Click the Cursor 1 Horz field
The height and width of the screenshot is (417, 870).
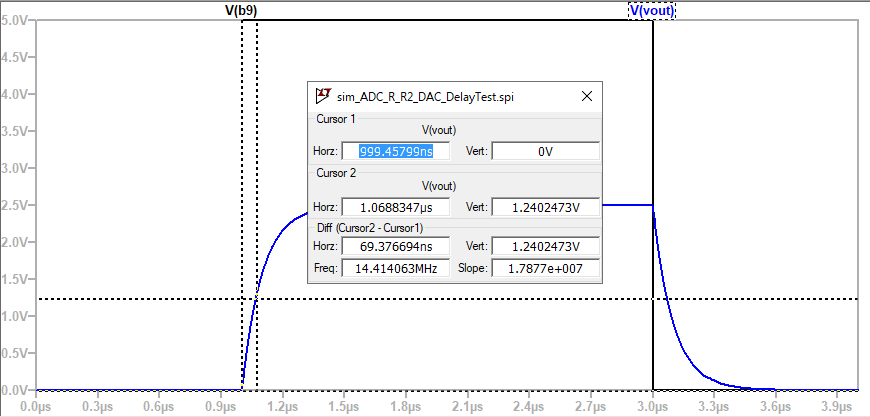pos(395,151)
